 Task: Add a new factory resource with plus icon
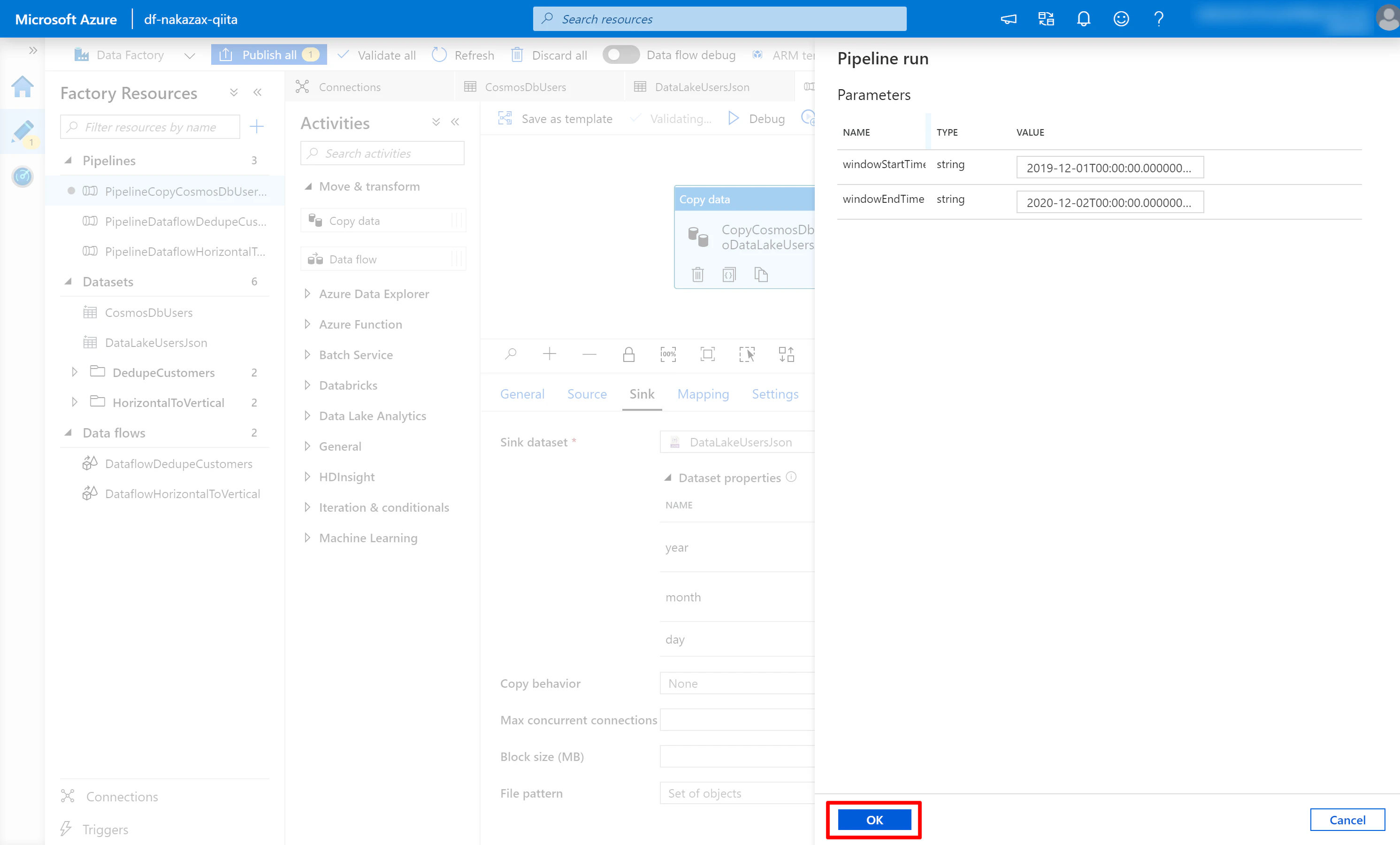(x=257, y=126)
